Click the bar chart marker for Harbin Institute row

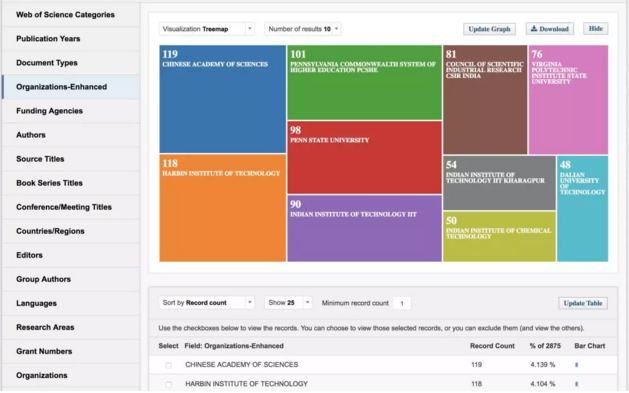click(576, 384)
